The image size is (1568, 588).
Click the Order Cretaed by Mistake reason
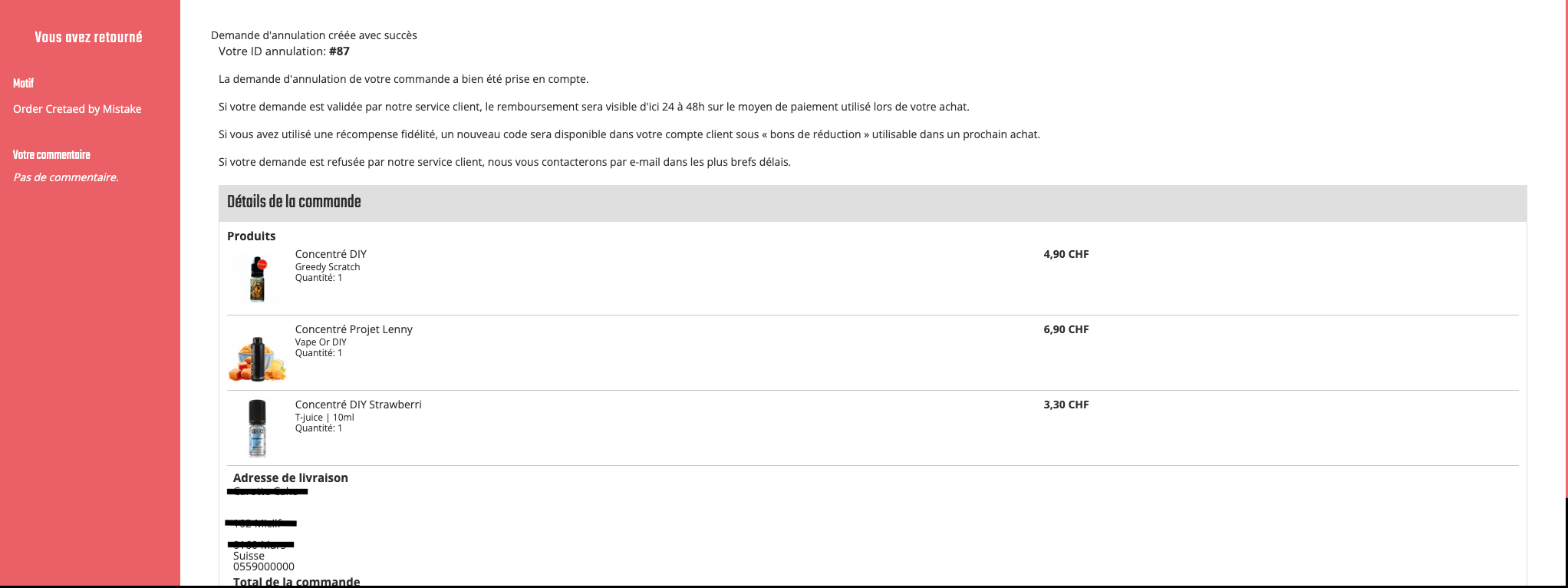pos(77,109)
